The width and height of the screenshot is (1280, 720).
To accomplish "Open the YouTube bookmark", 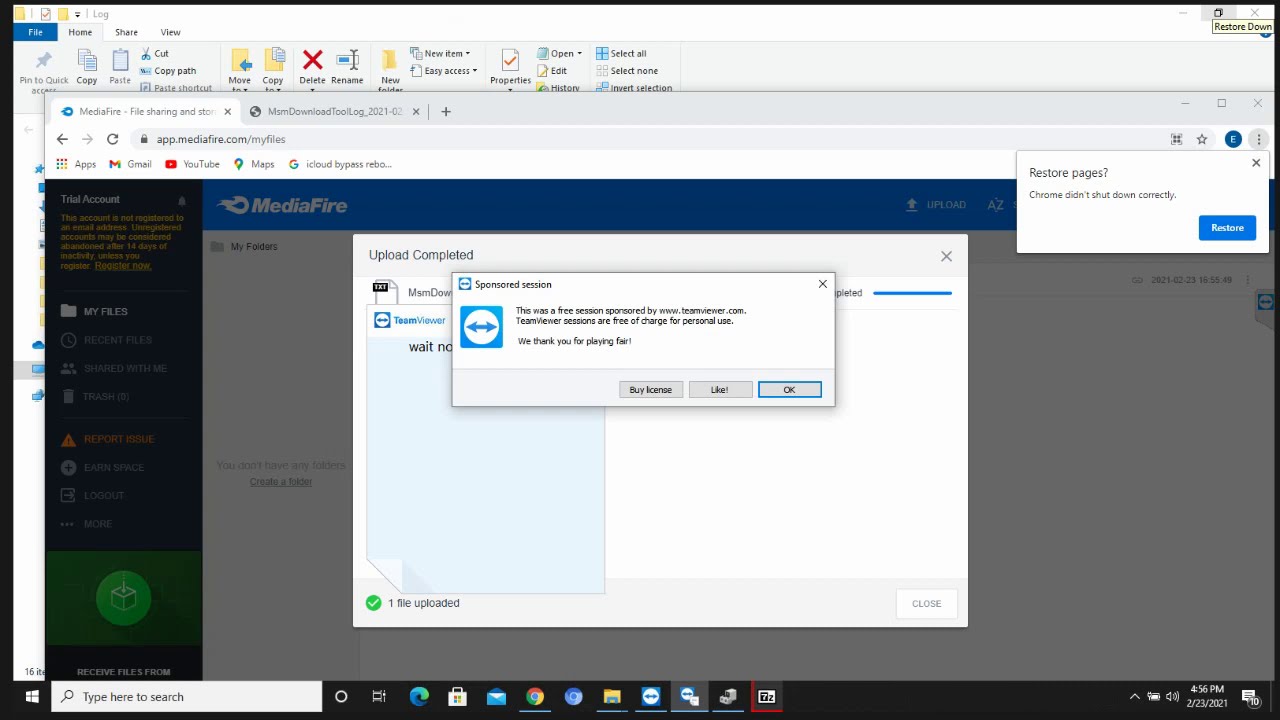I will [192, 164].
